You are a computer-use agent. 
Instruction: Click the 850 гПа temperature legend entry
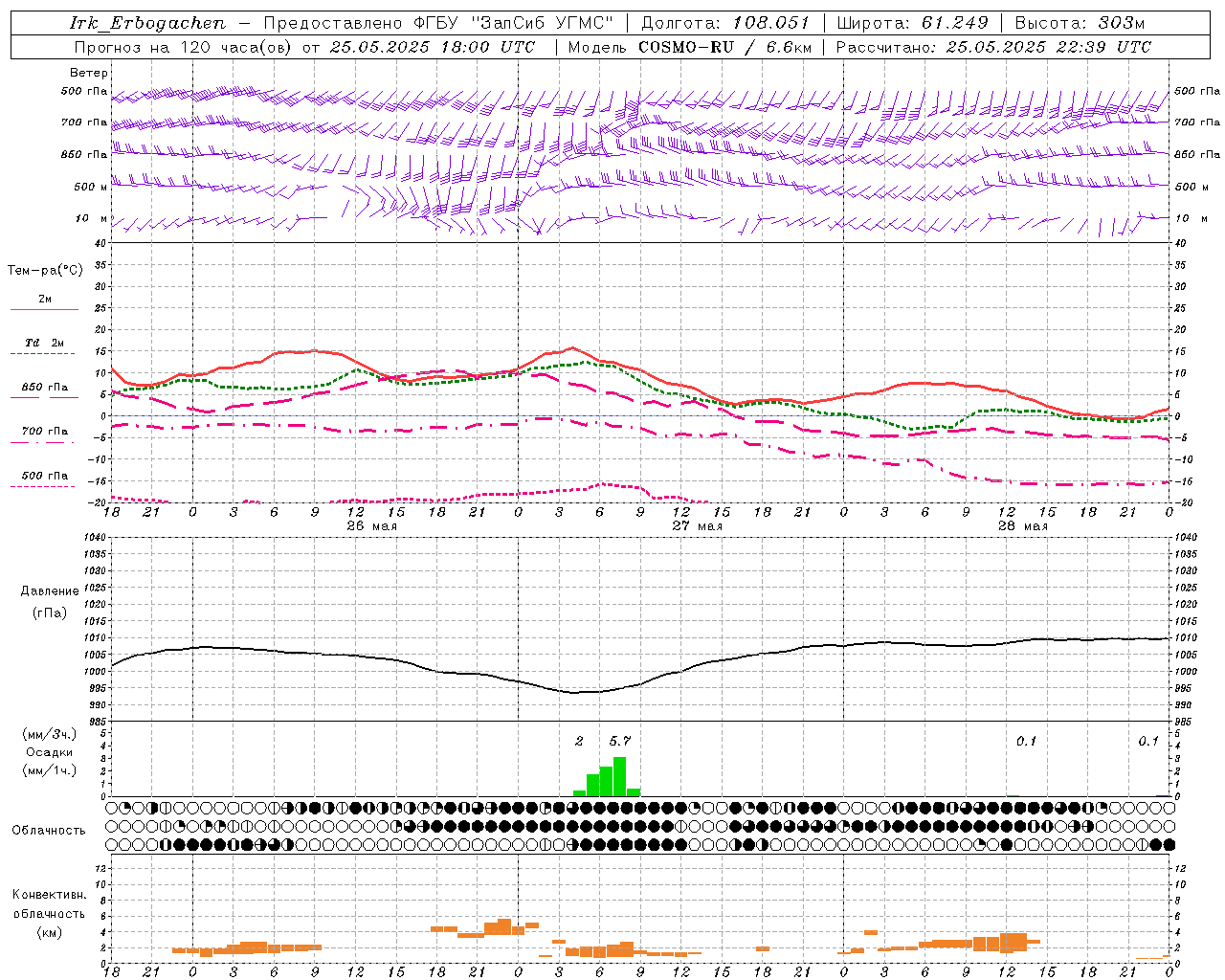[x=45, y=388]
